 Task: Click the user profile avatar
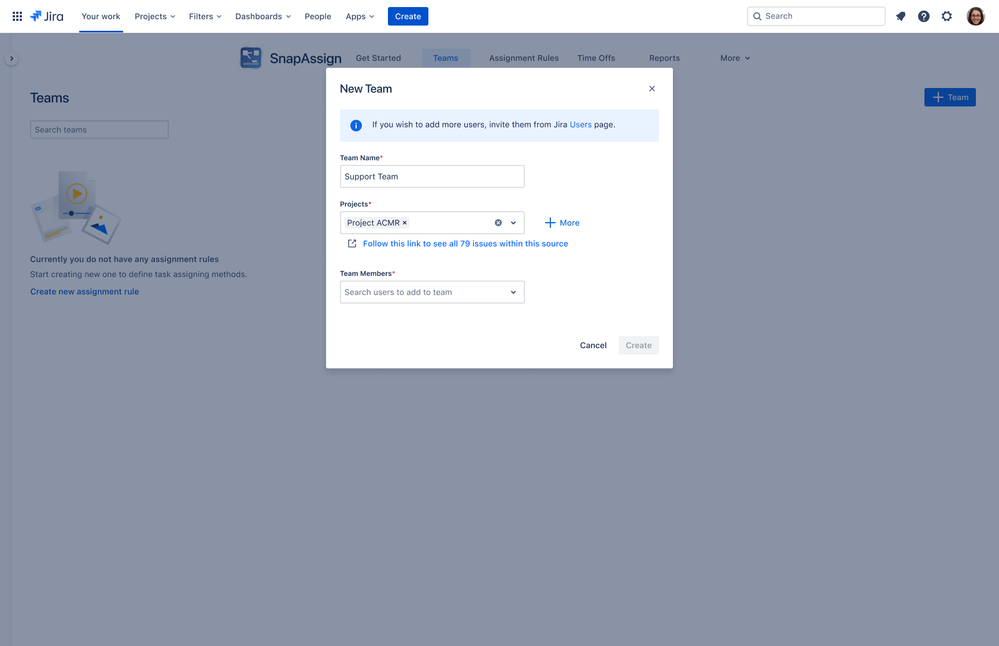(975, 16)
